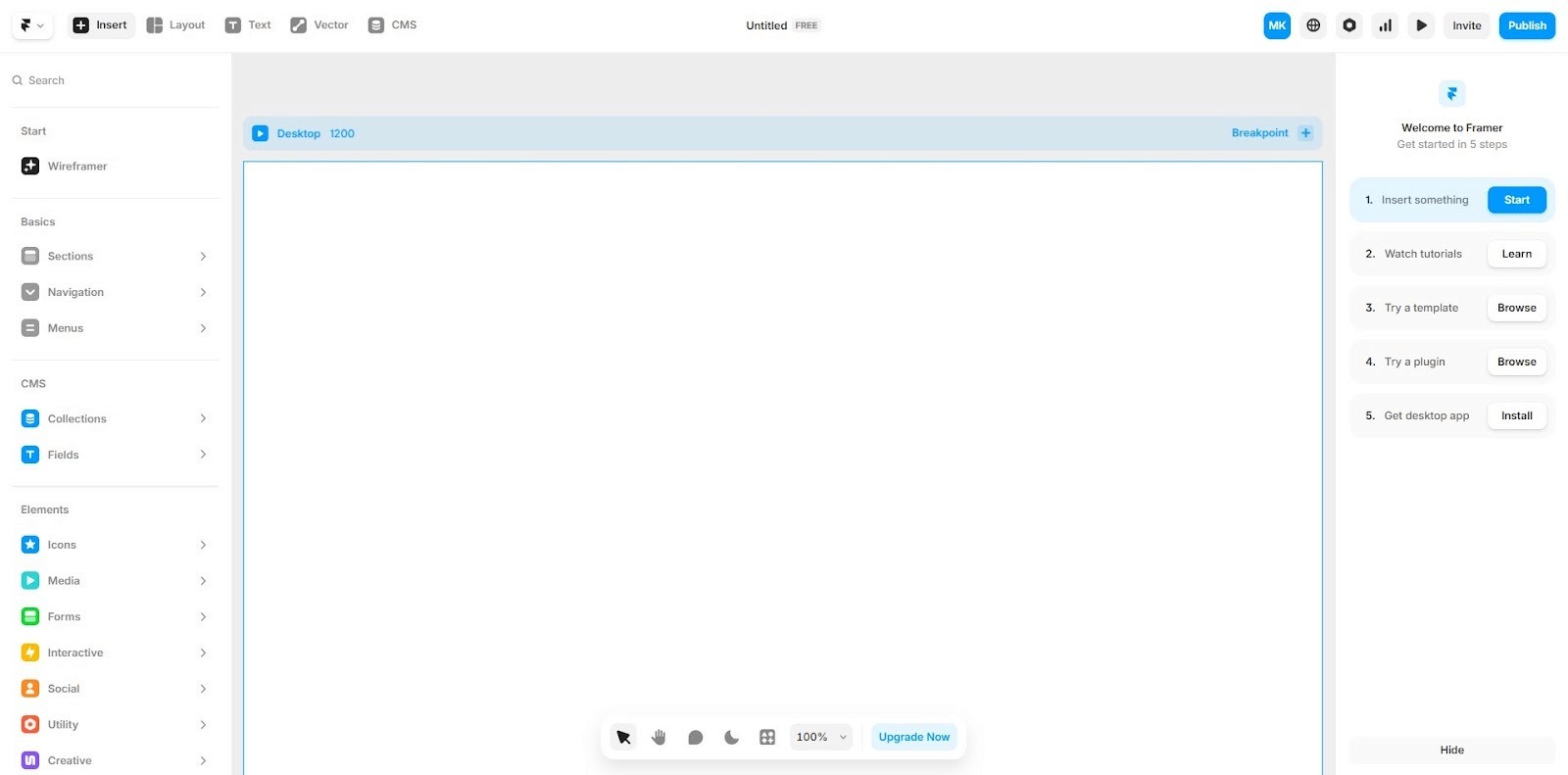This screenshot has width=1568, height=775.
Task: Select the Text tool tab
Action: pos(248,25)
